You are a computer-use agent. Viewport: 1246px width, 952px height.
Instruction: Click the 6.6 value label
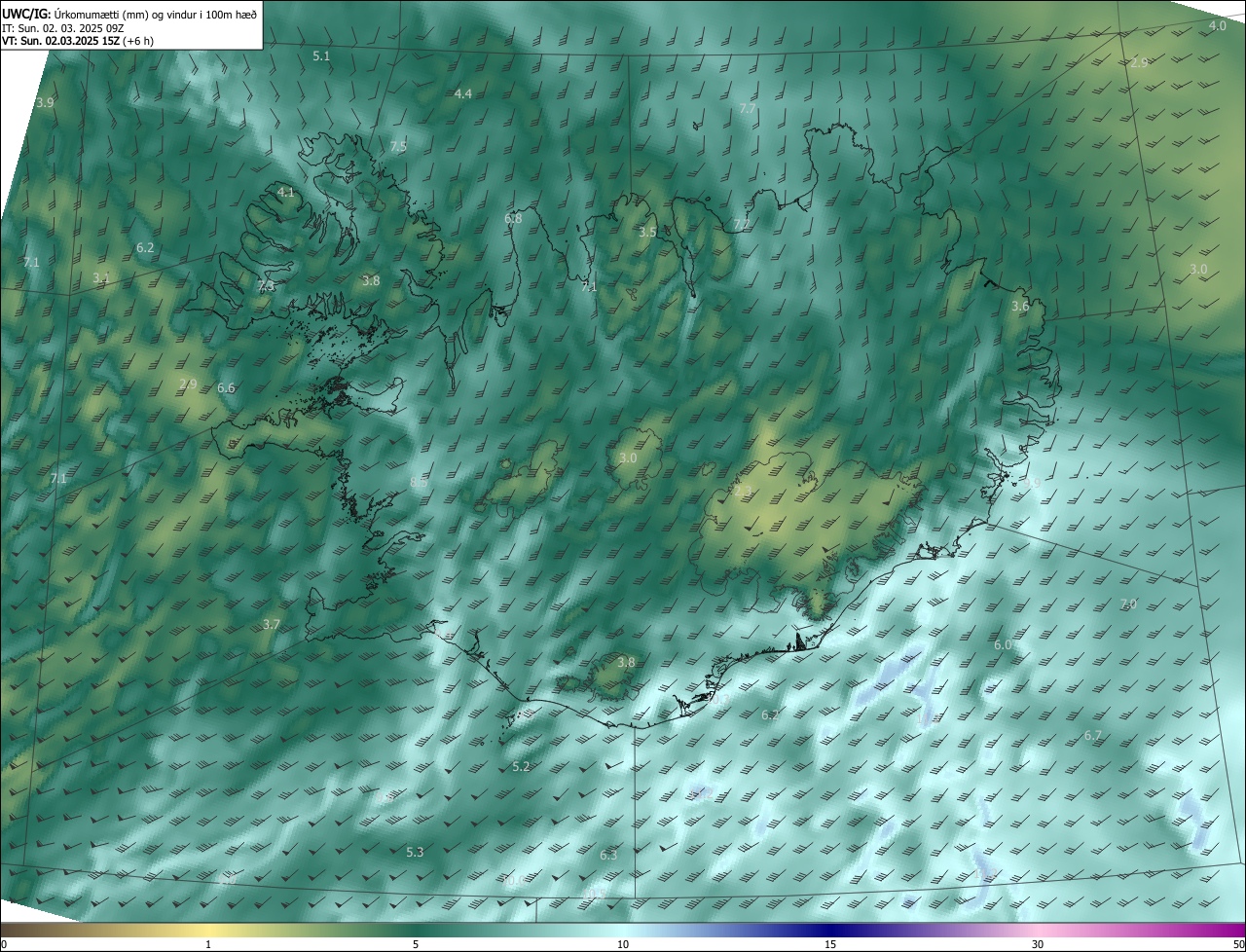(x=226, y=387)
